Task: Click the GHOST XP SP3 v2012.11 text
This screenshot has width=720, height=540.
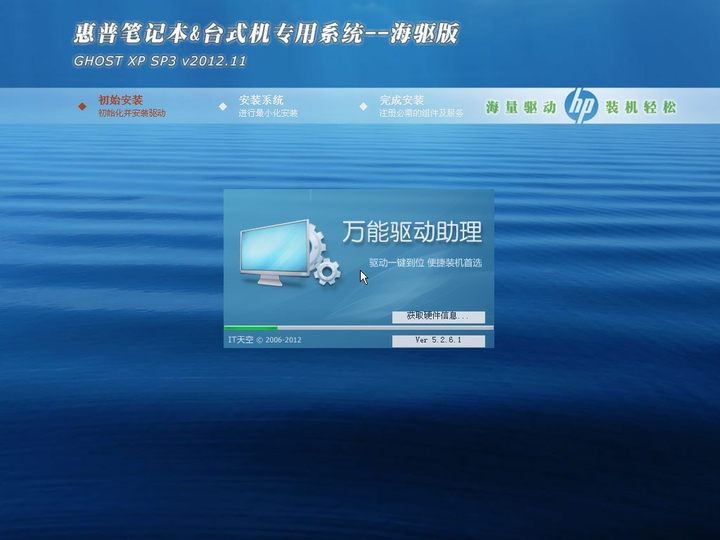Action: point(160,61)
